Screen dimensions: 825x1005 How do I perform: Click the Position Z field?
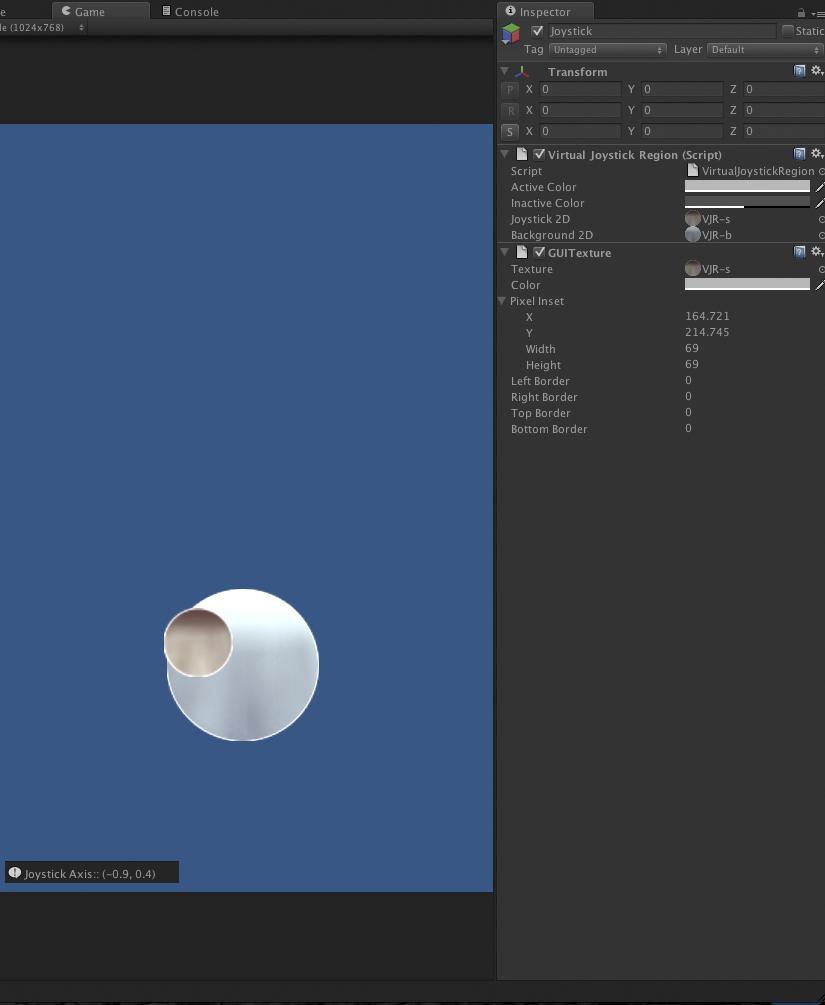click(x=785, y=90)
